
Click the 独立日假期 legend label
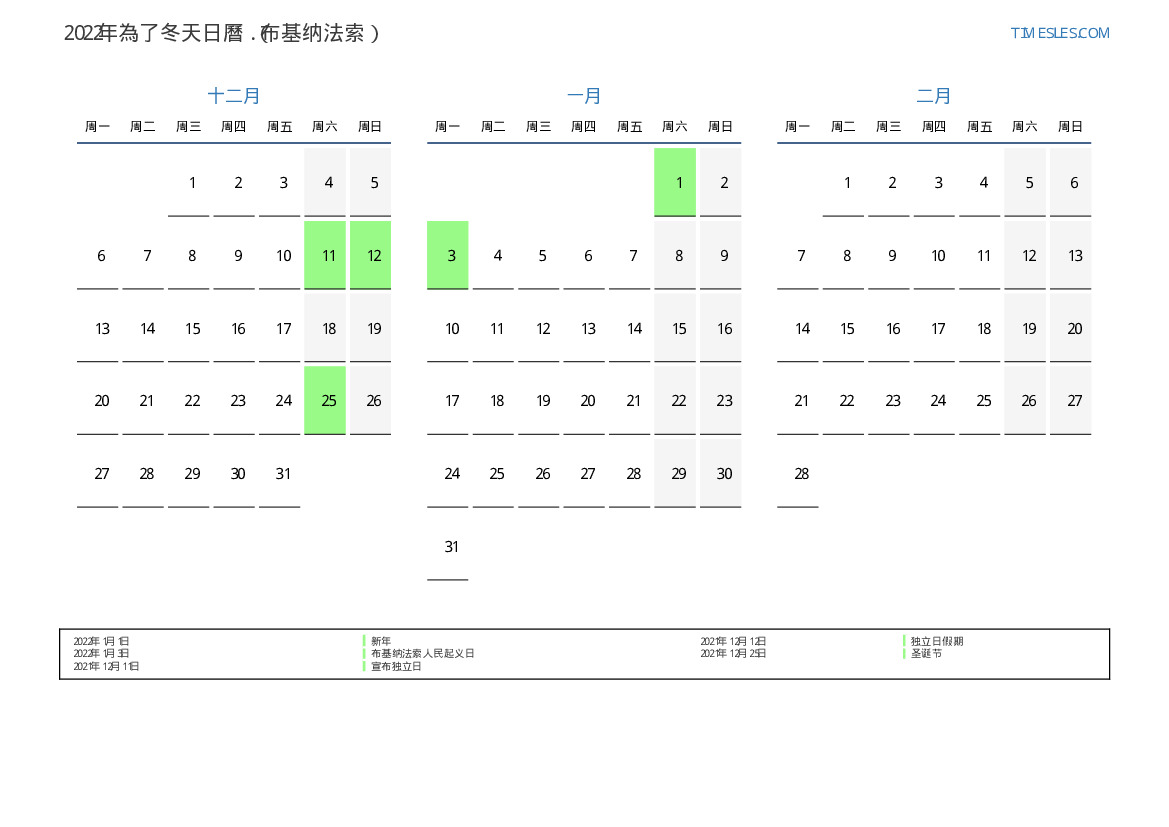point(937,641)
